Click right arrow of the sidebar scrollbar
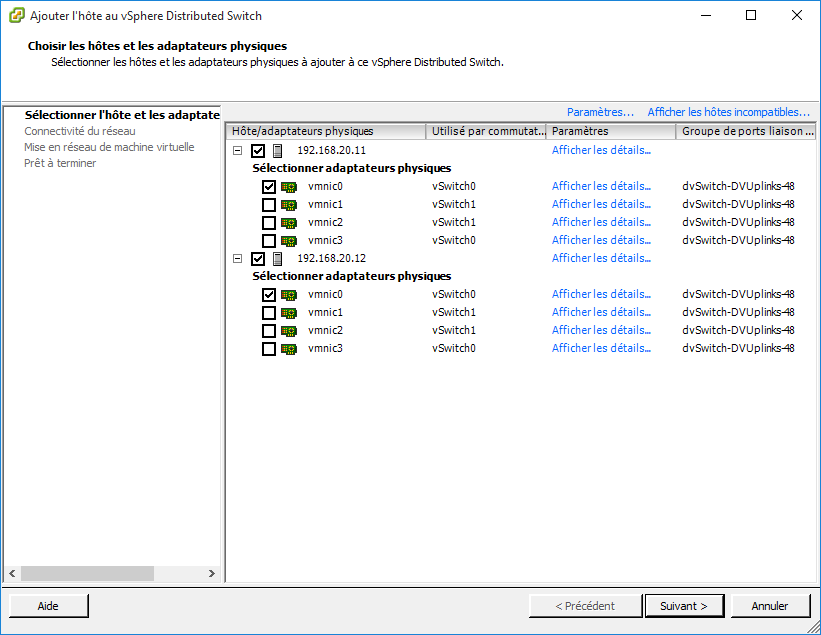This screenshot has height=635, width=821. 212,574
